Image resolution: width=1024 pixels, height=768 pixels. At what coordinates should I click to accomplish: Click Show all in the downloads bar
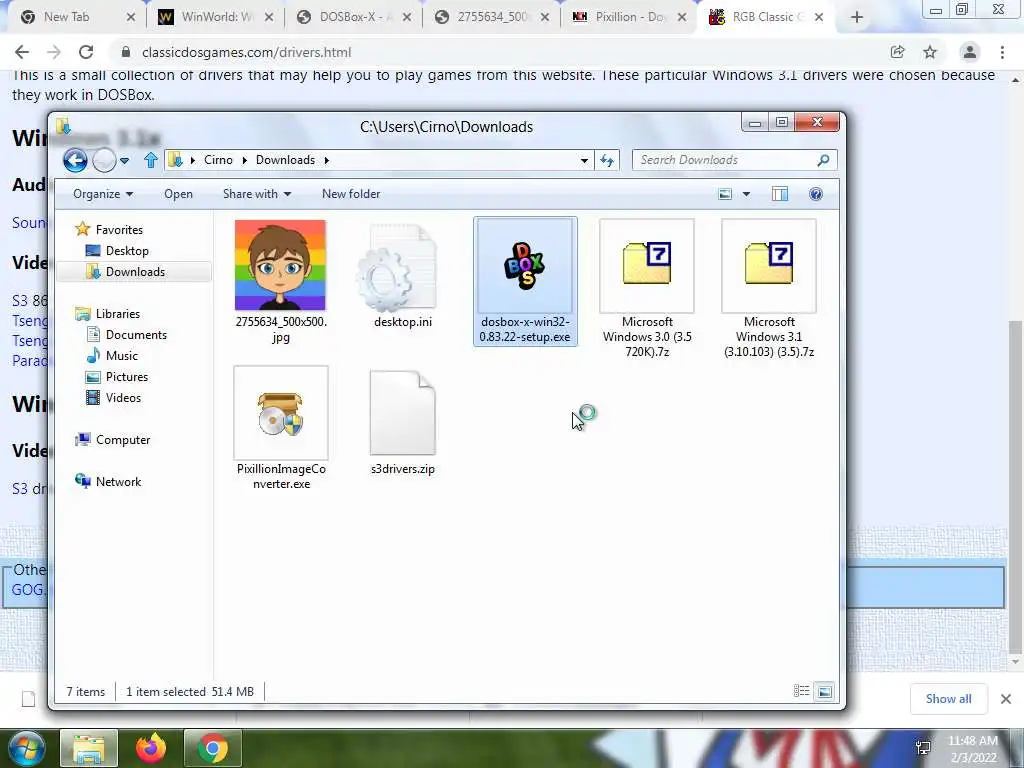coord(948,699)
